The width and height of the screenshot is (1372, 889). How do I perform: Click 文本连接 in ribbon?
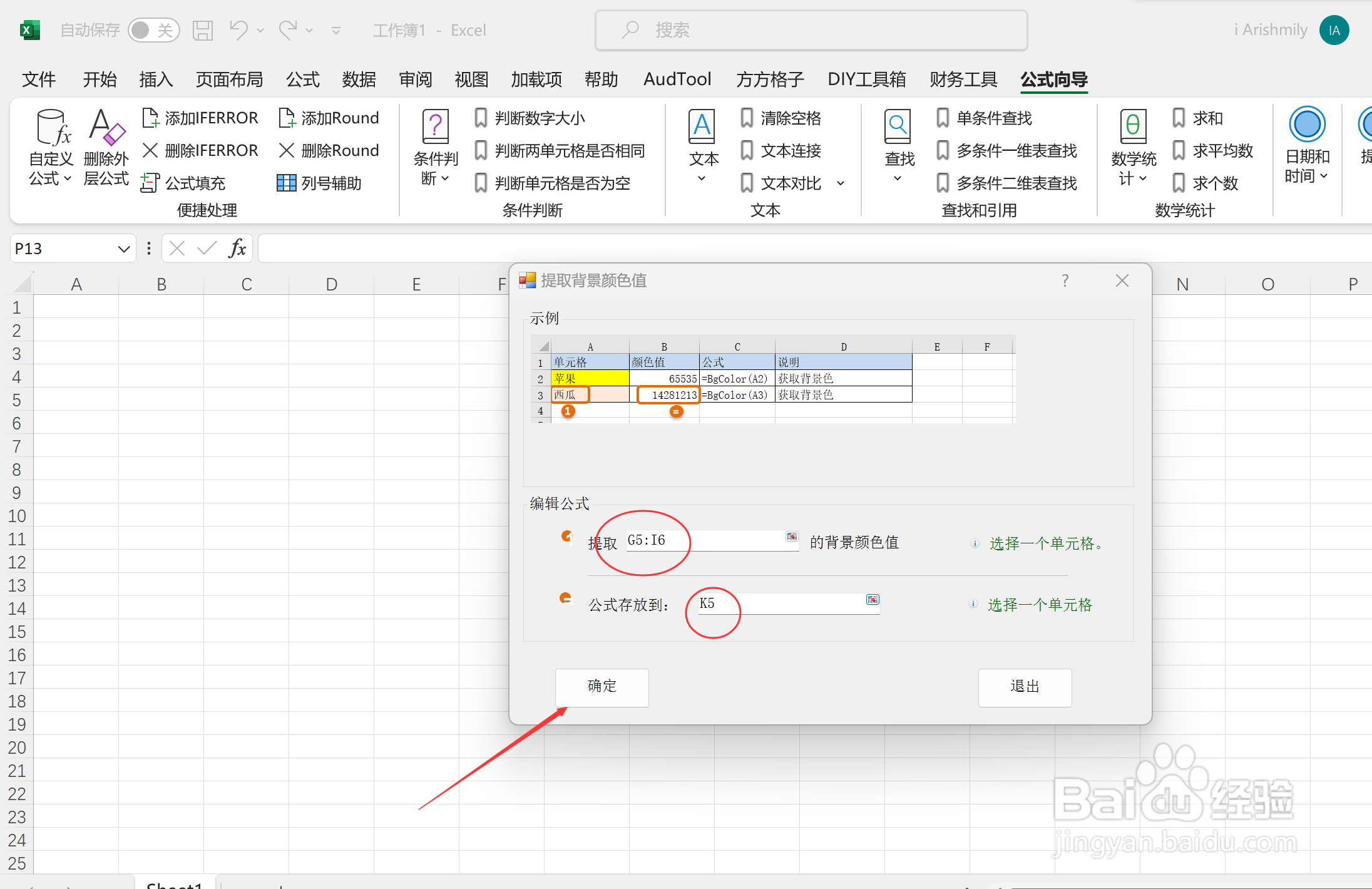781,150
